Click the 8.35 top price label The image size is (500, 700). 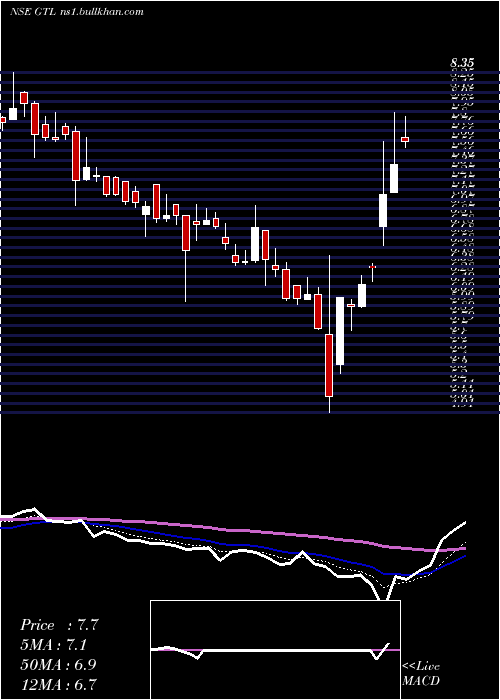tap(462, 63)
